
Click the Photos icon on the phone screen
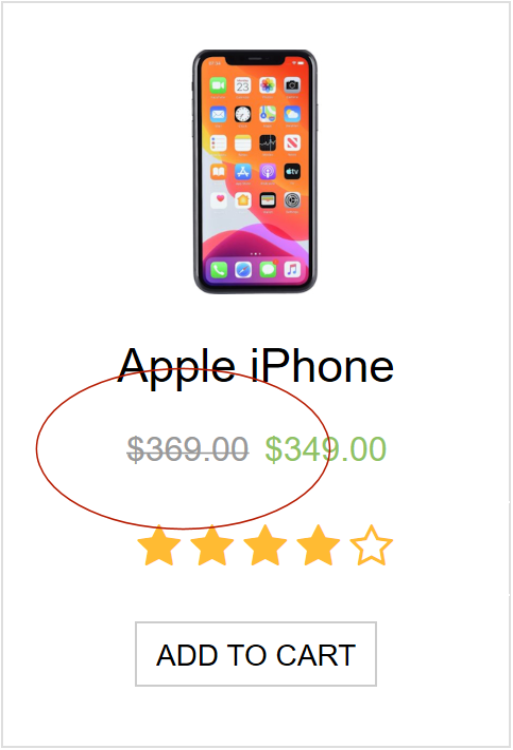click(x=268, y=86)
